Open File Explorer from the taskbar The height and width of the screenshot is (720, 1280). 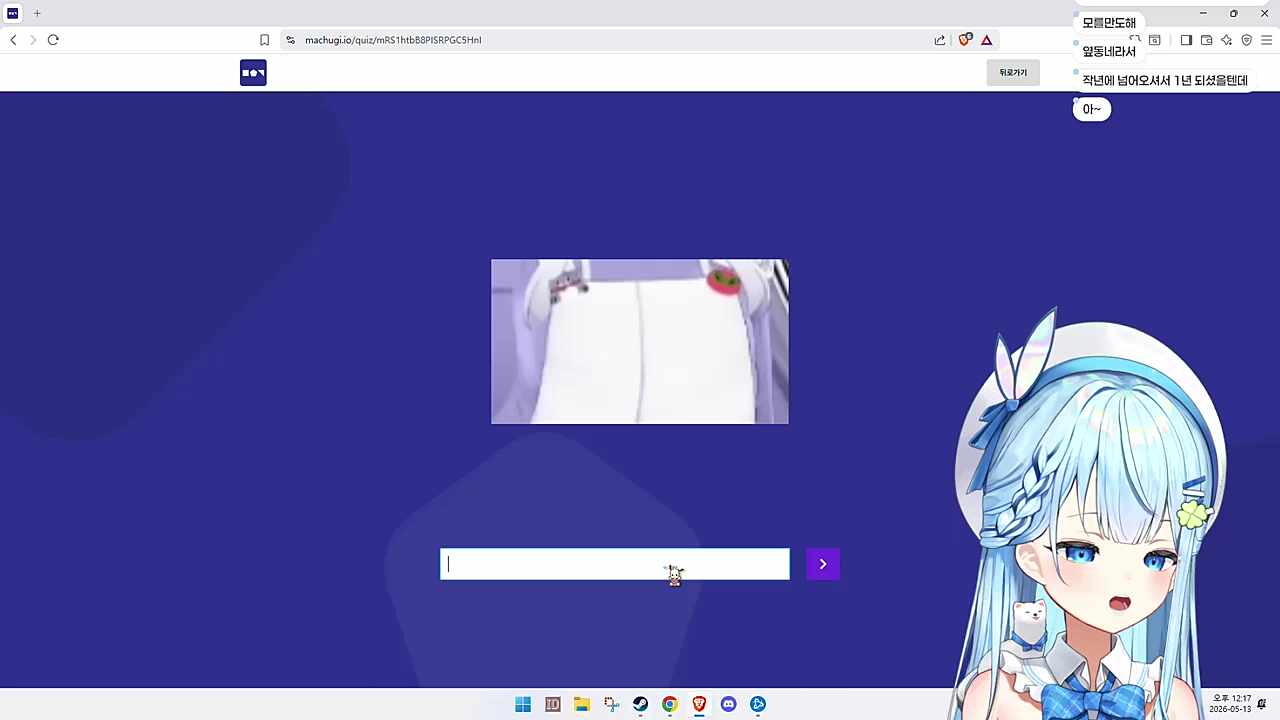coord(582,704)
